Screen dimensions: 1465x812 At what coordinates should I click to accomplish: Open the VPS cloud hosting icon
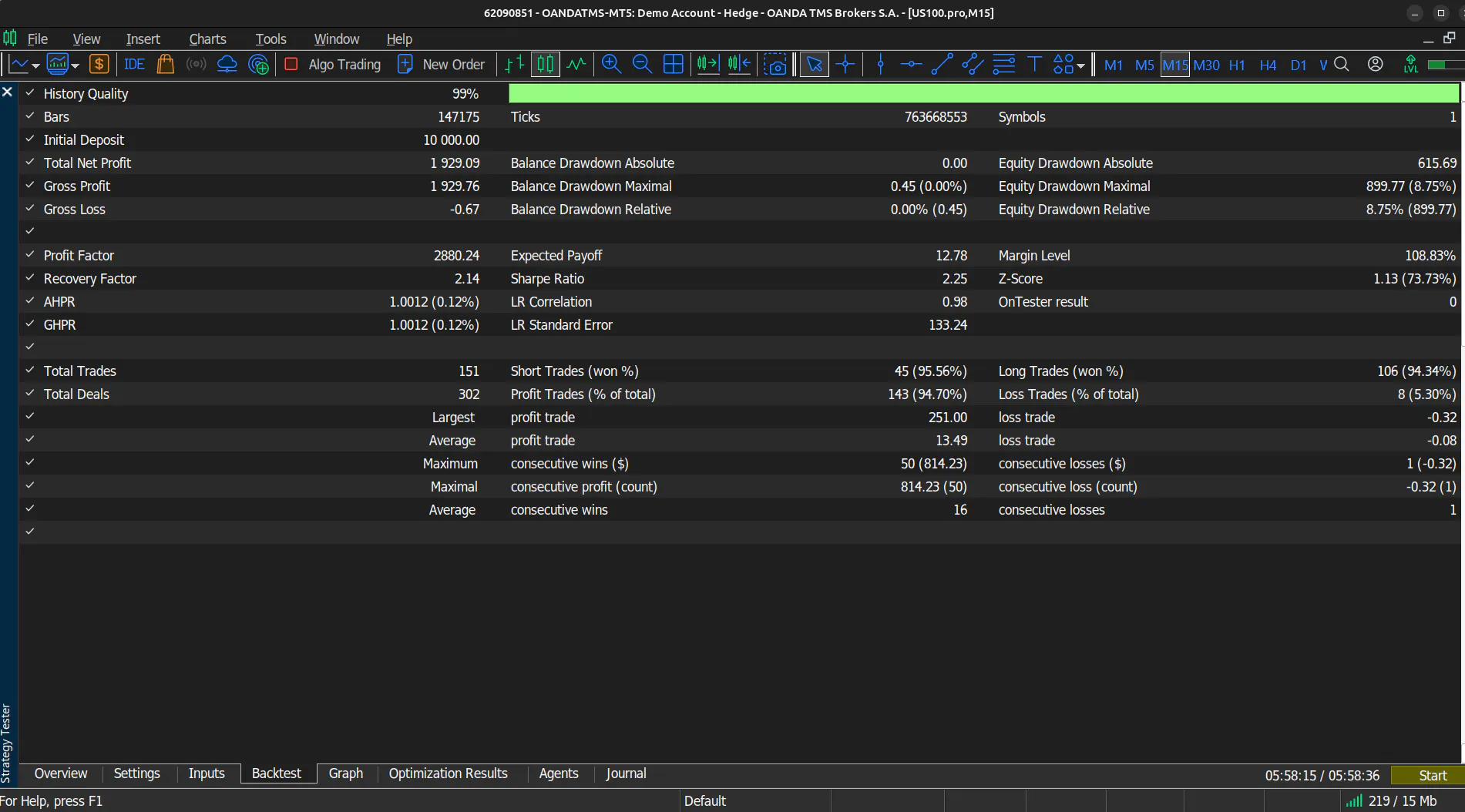click(227, 65)
